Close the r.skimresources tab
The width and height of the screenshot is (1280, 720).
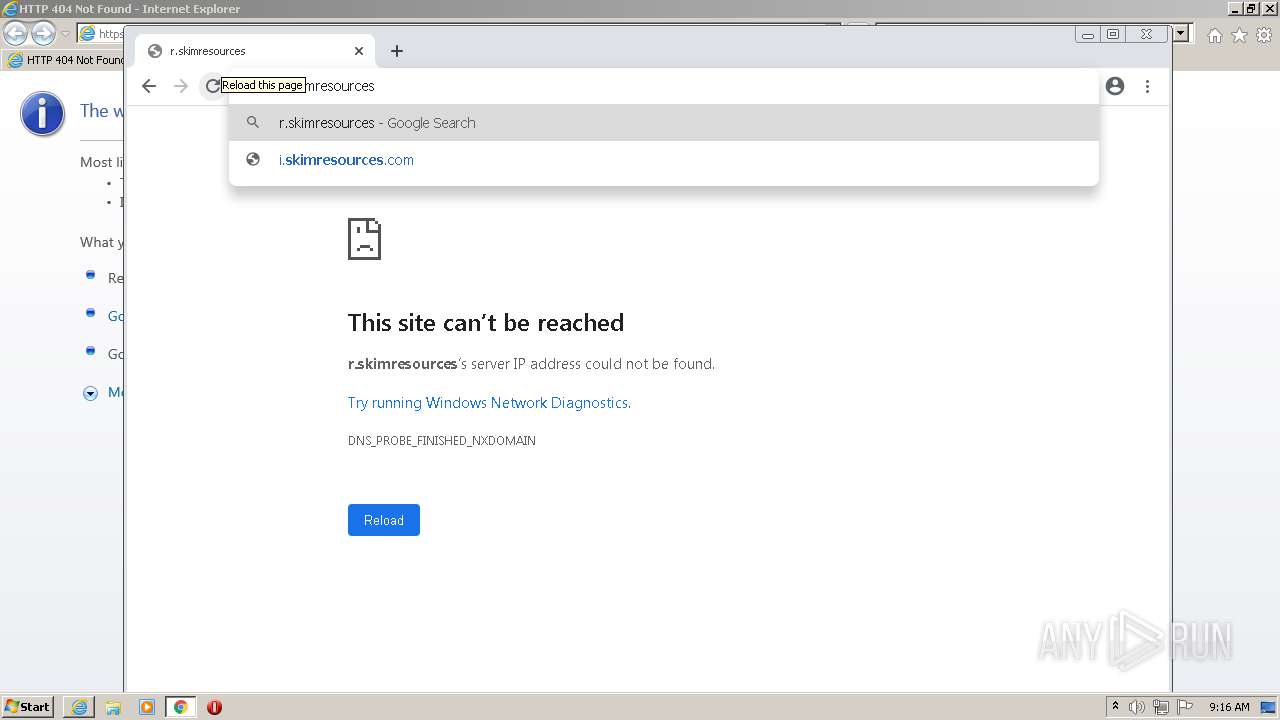click(359, 51)
